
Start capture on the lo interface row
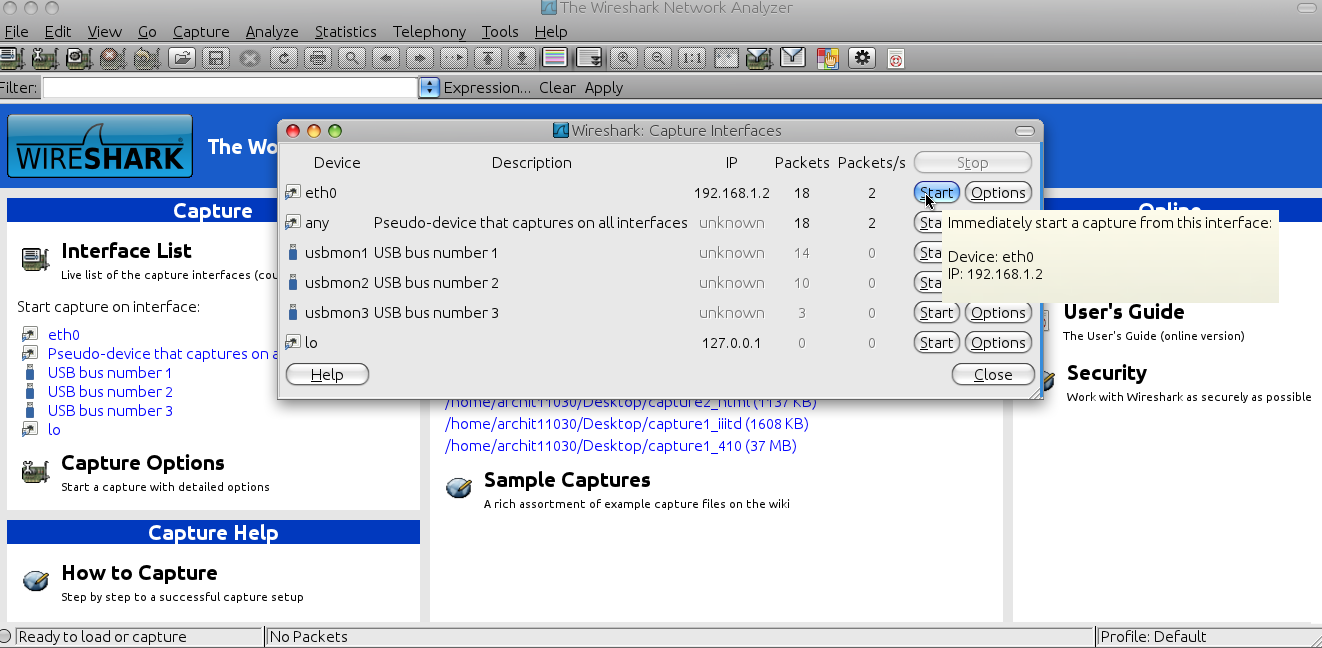pyautogui.click(x=937, y=343)
